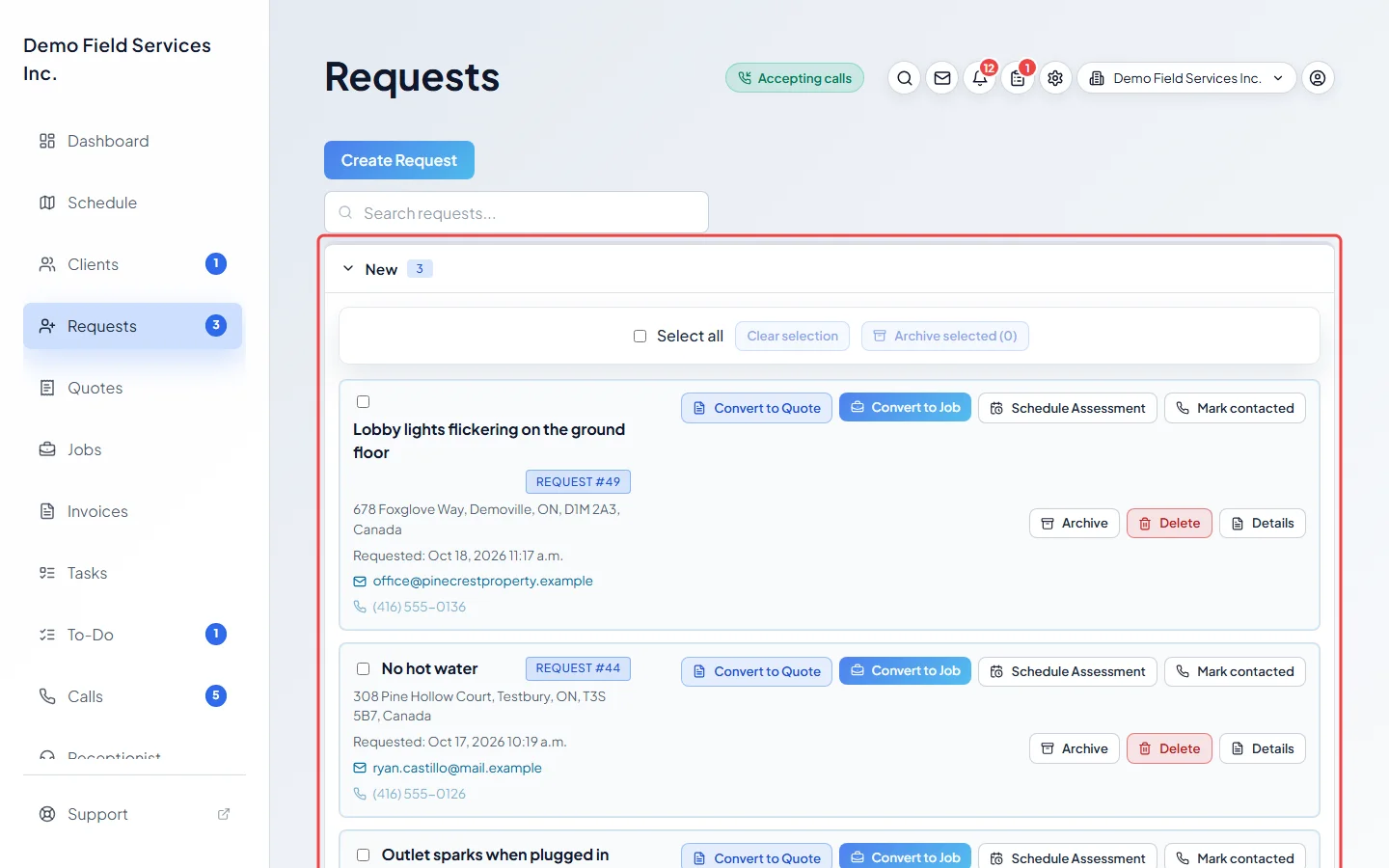Collapse the New requests section chevron
Viewport: 1389px width, 868px height.
348,269
